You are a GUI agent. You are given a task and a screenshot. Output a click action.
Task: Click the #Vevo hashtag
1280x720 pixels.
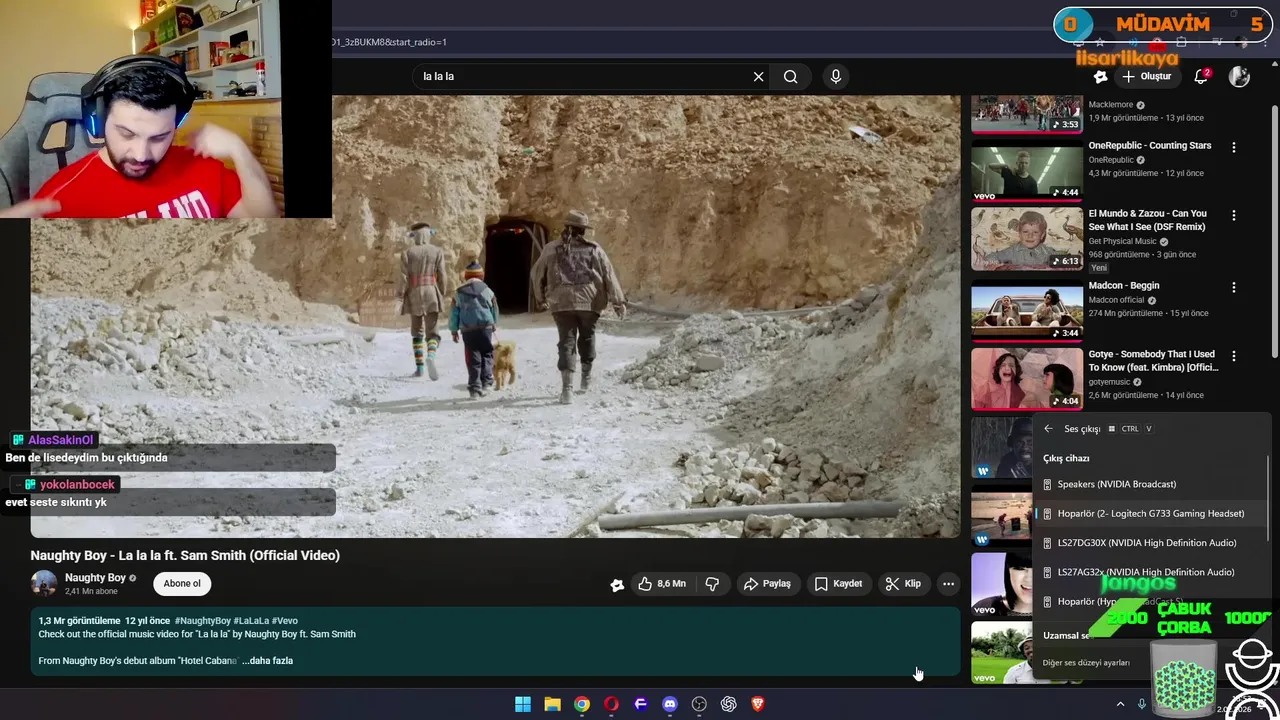(x=284, y=621)
